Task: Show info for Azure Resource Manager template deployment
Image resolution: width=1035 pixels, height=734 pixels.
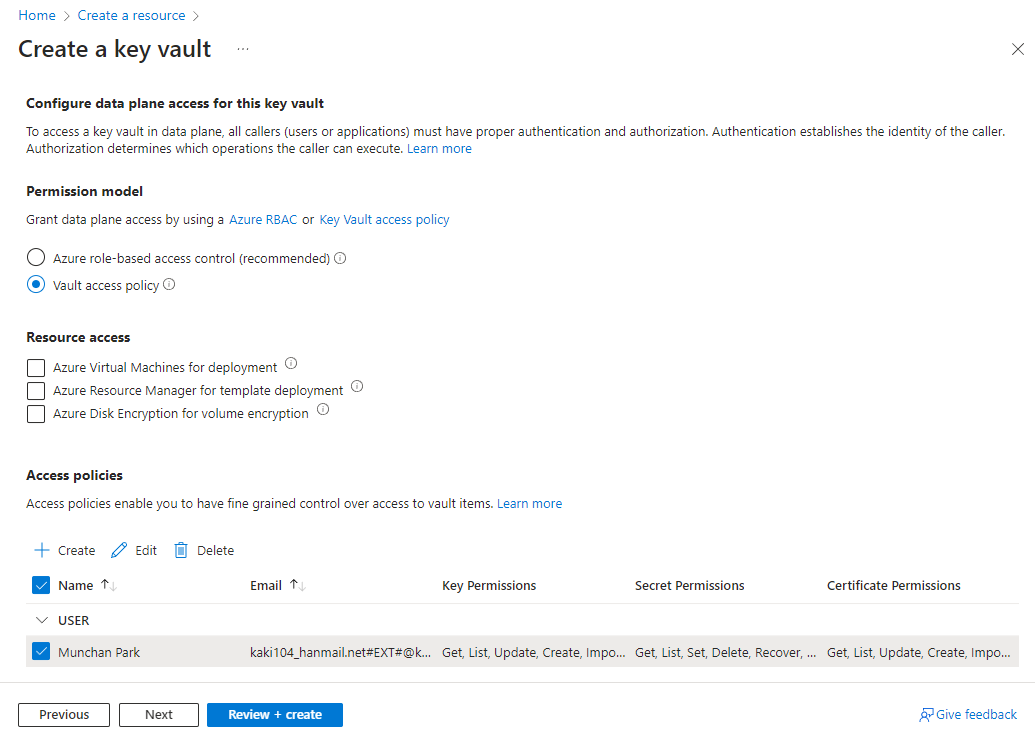Action: click(357, 386)
